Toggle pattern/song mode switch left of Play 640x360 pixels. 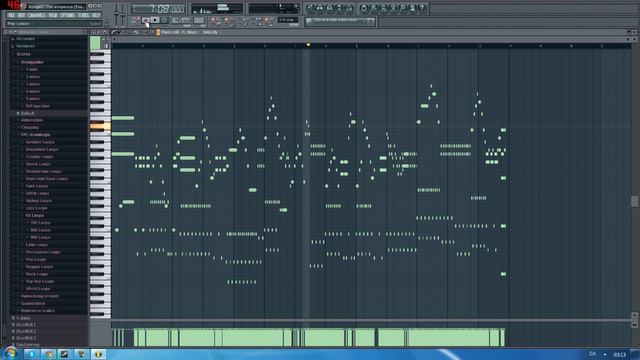(x=135, y=20)
